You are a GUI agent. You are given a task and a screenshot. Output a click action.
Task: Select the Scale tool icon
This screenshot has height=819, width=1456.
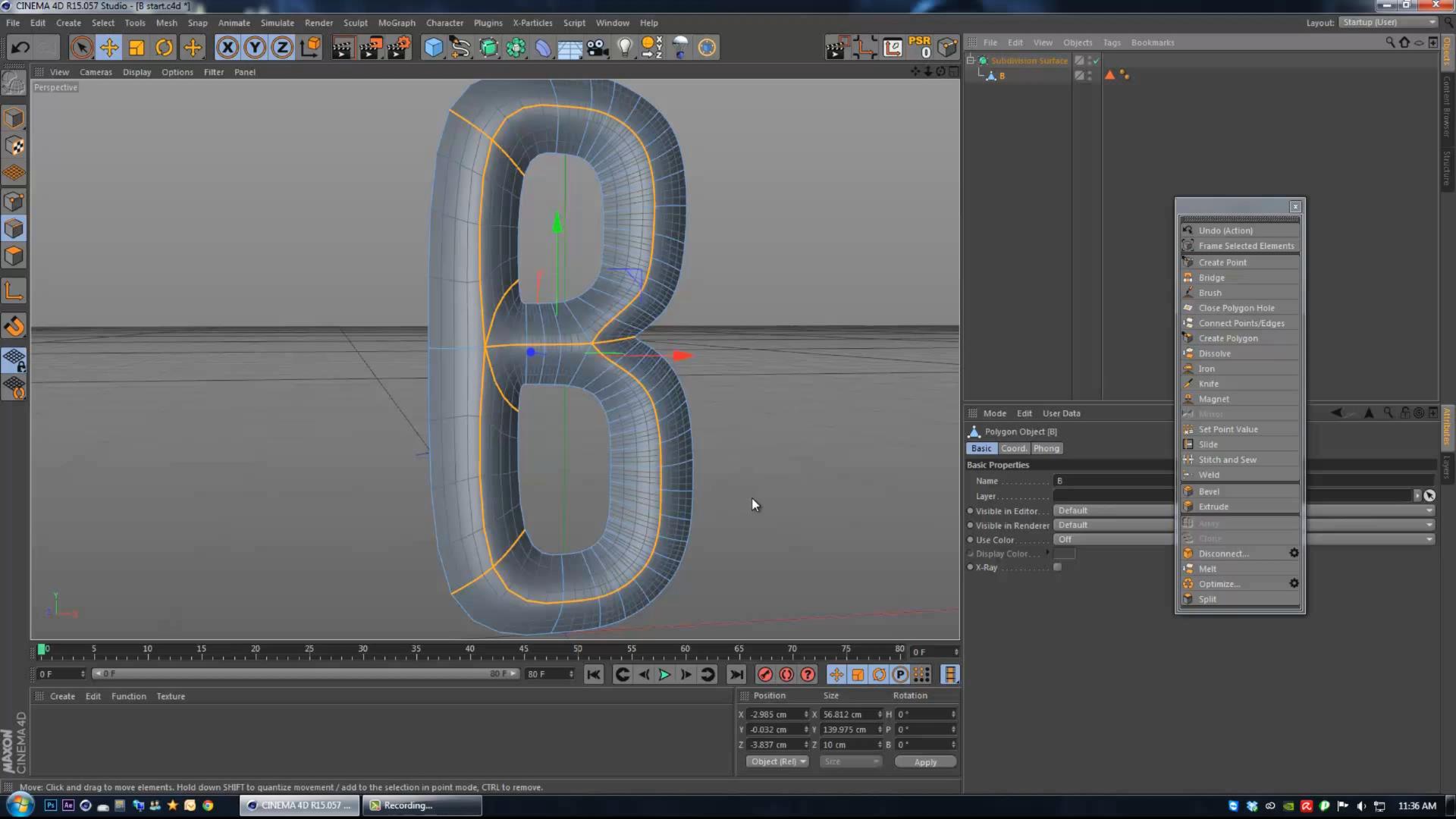(x=136, y=47)
